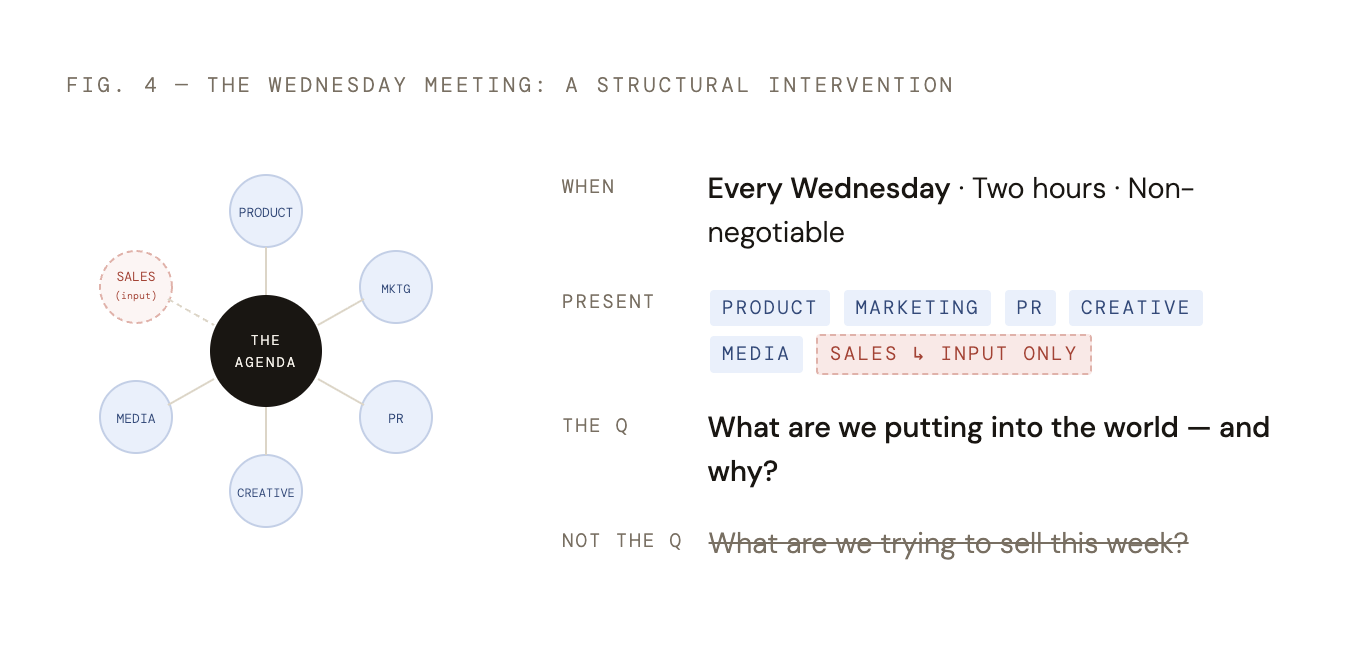Viewport: 1360px width, 664px height.
Task: Click the MEDIA circle in the diagram
Action: point(136,418)
